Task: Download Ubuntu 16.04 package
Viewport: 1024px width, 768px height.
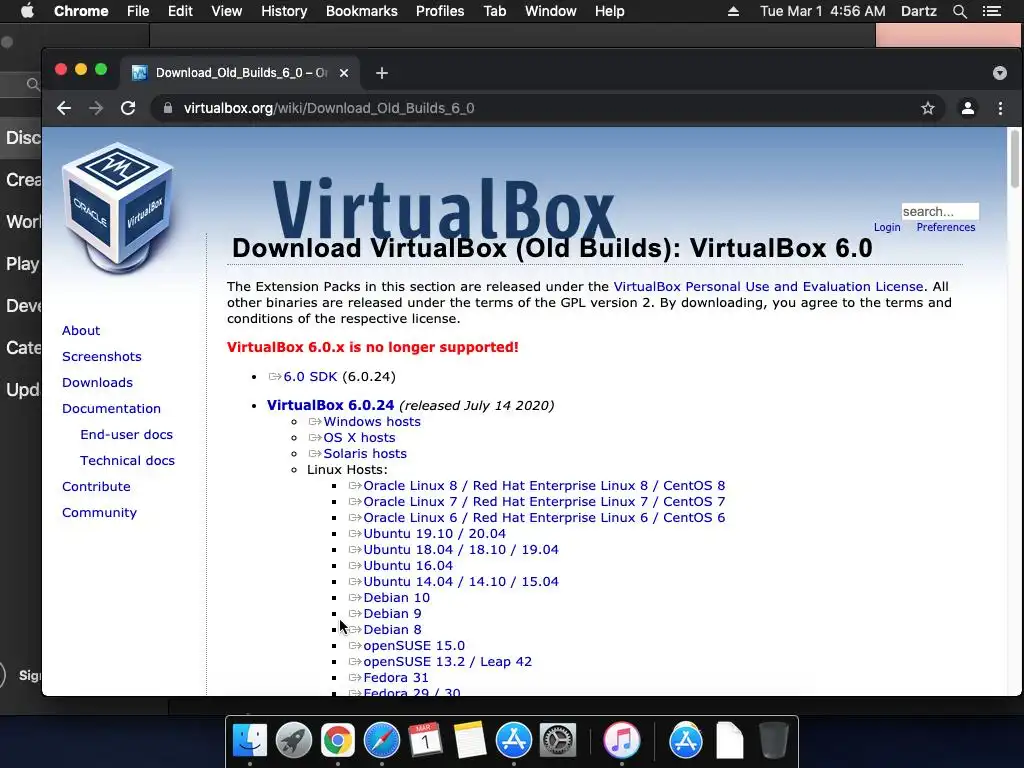Action: pos(408,566)
